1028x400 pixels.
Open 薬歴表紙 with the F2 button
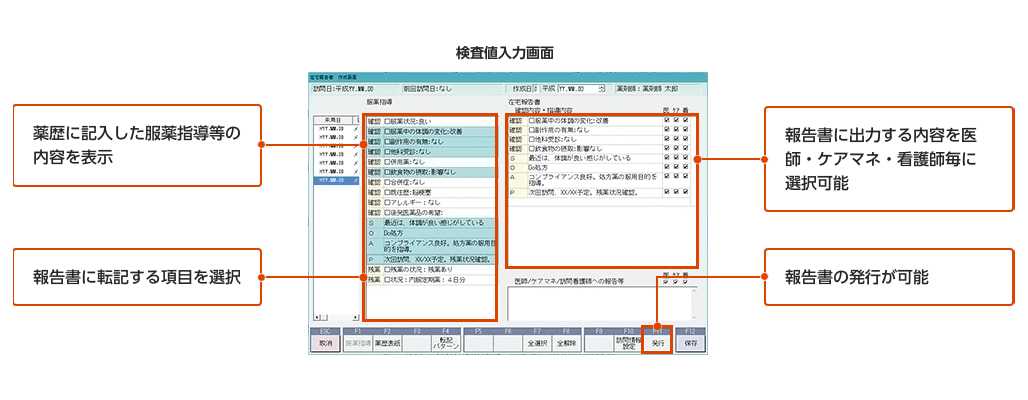[x=386, y=341]
